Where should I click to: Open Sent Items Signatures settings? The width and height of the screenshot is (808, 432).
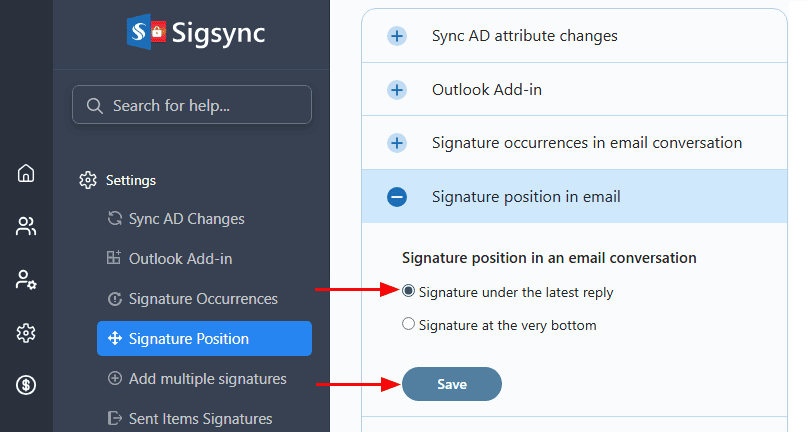tap(200, 419)
